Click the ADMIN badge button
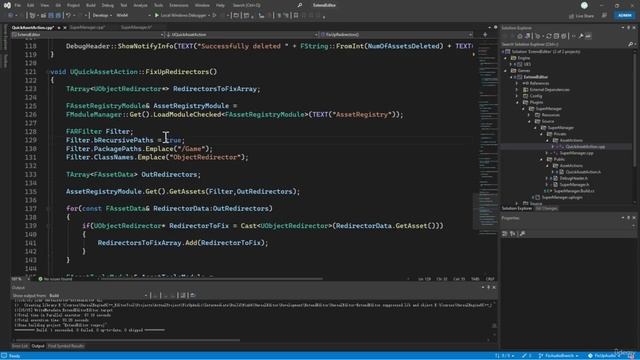 624,16
